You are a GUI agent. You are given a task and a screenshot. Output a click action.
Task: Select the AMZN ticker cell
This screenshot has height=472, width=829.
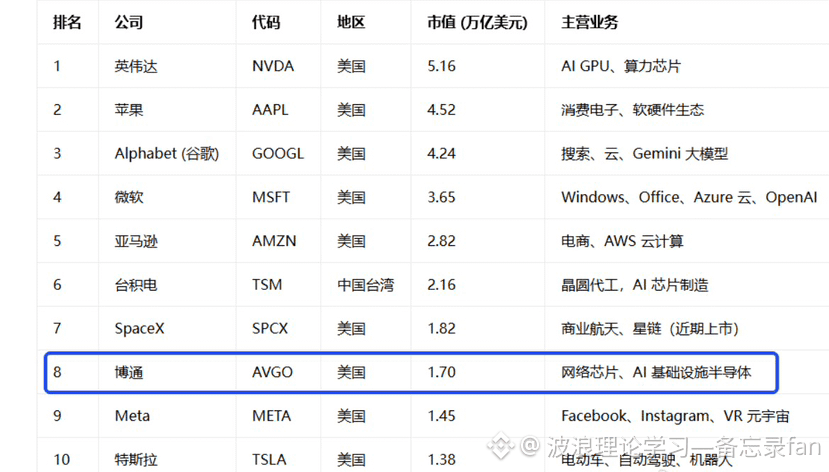coord(274,241)
